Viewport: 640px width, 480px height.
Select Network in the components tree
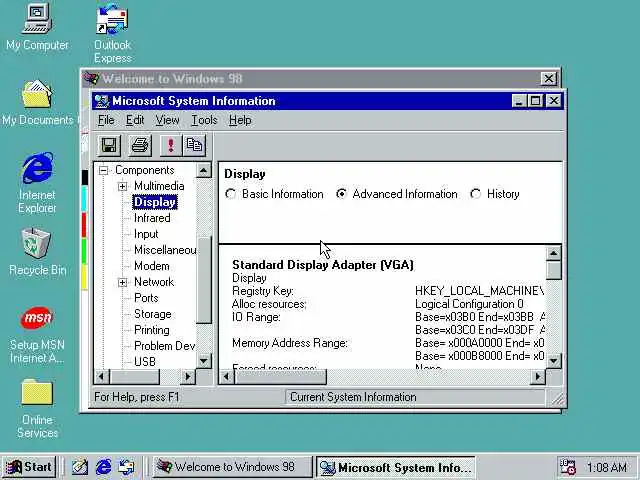pos(154,282)
